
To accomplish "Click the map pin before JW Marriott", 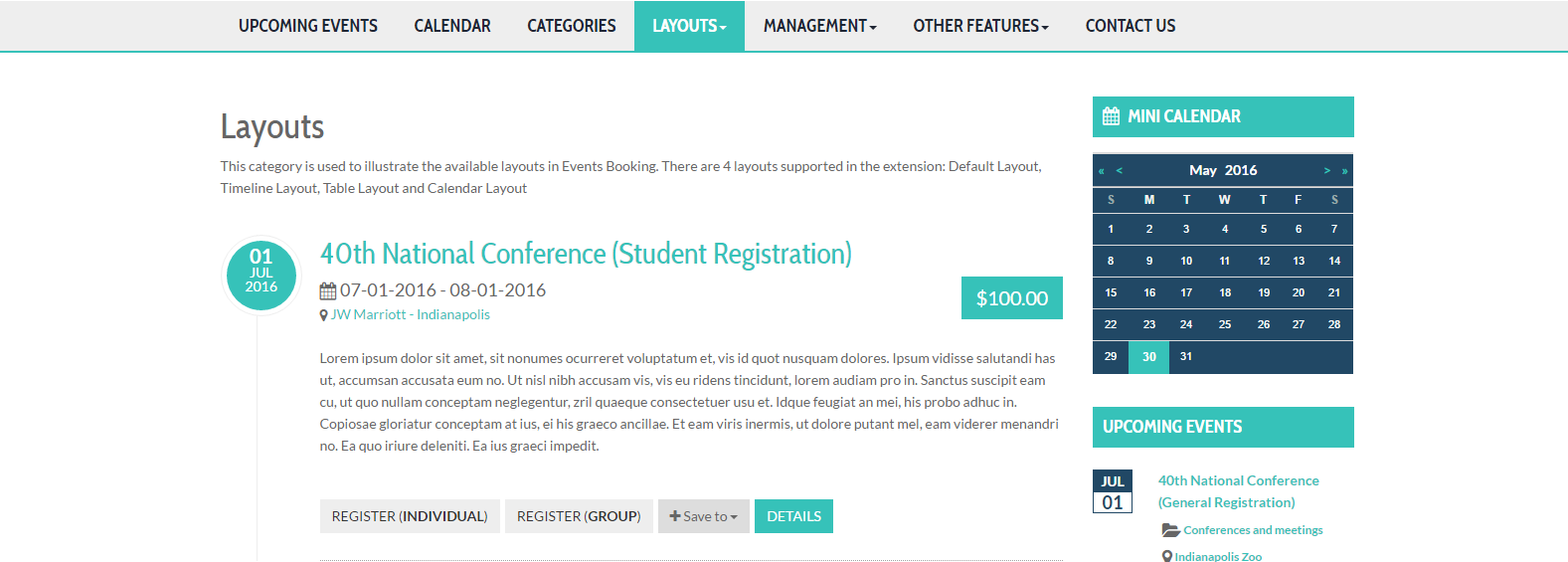I will tap(323, 315).
